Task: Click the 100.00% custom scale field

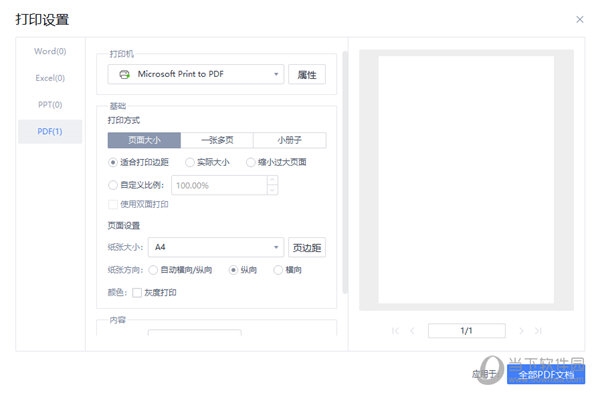Action: [220, 186]
